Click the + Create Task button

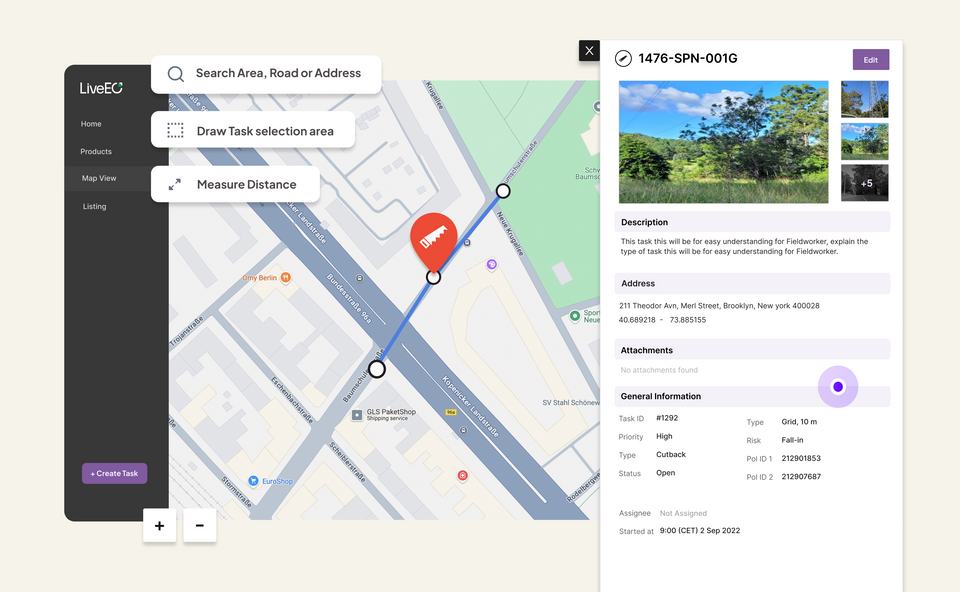click(x=114, y=473)
